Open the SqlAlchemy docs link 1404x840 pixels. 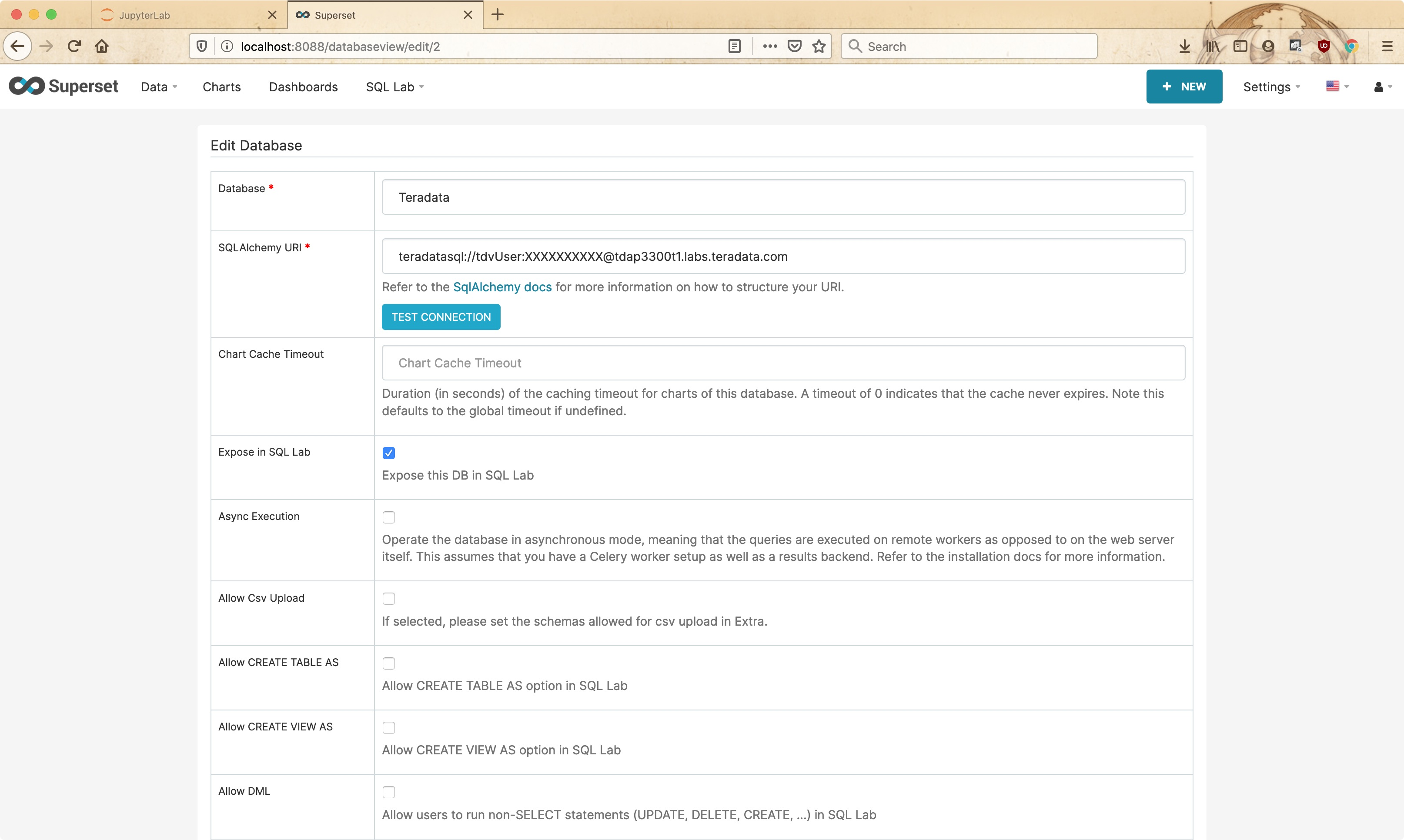point(502,287)
